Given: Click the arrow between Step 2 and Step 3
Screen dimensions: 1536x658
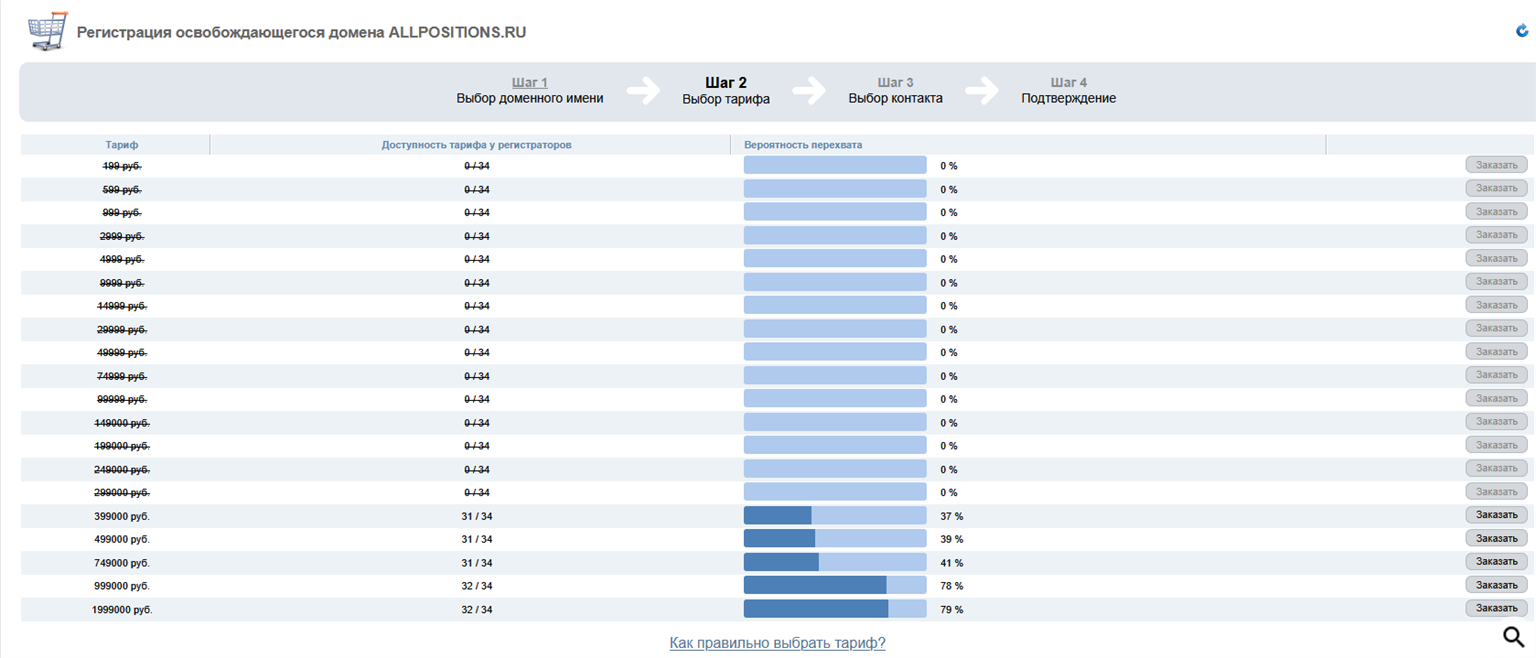Looking at the screenshot, I should 808,91.
